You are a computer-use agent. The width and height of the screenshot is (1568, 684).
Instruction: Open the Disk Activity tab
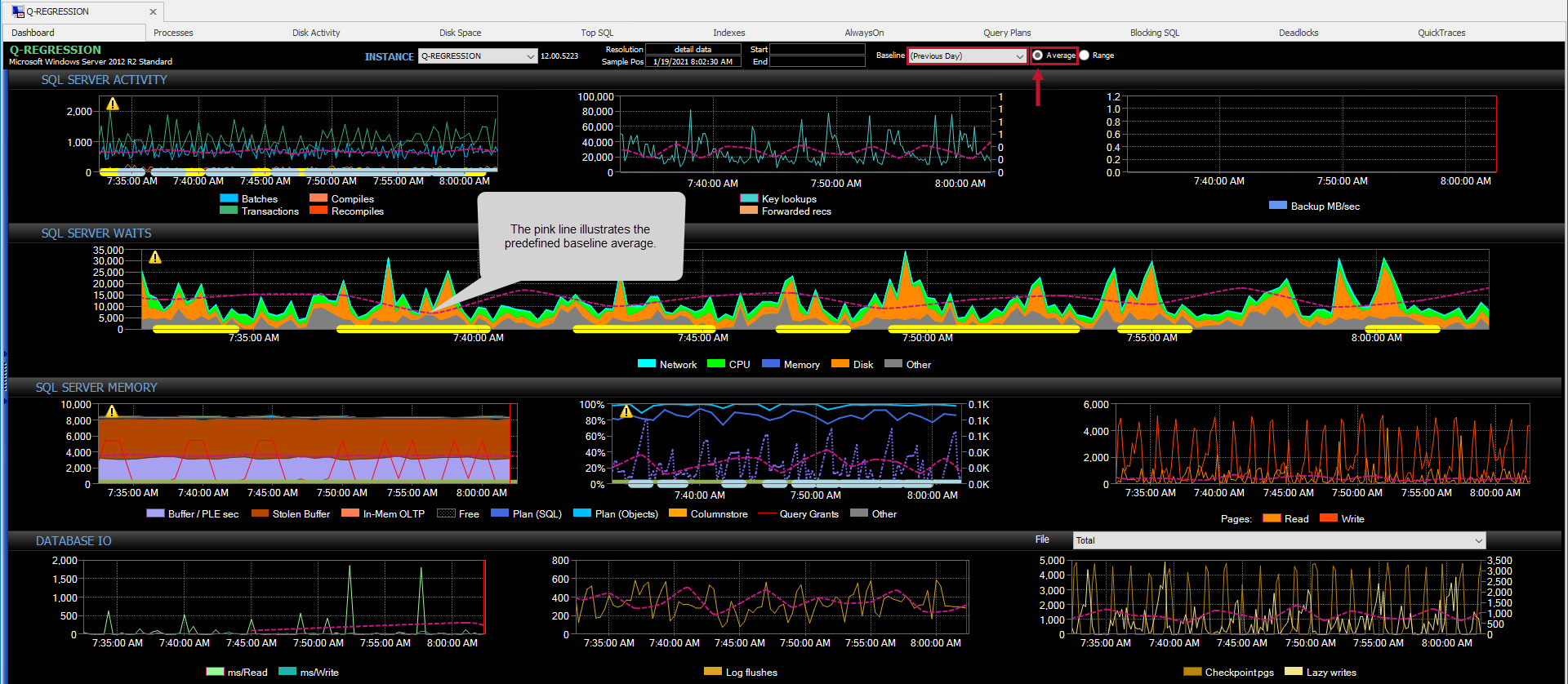[316, 33]
